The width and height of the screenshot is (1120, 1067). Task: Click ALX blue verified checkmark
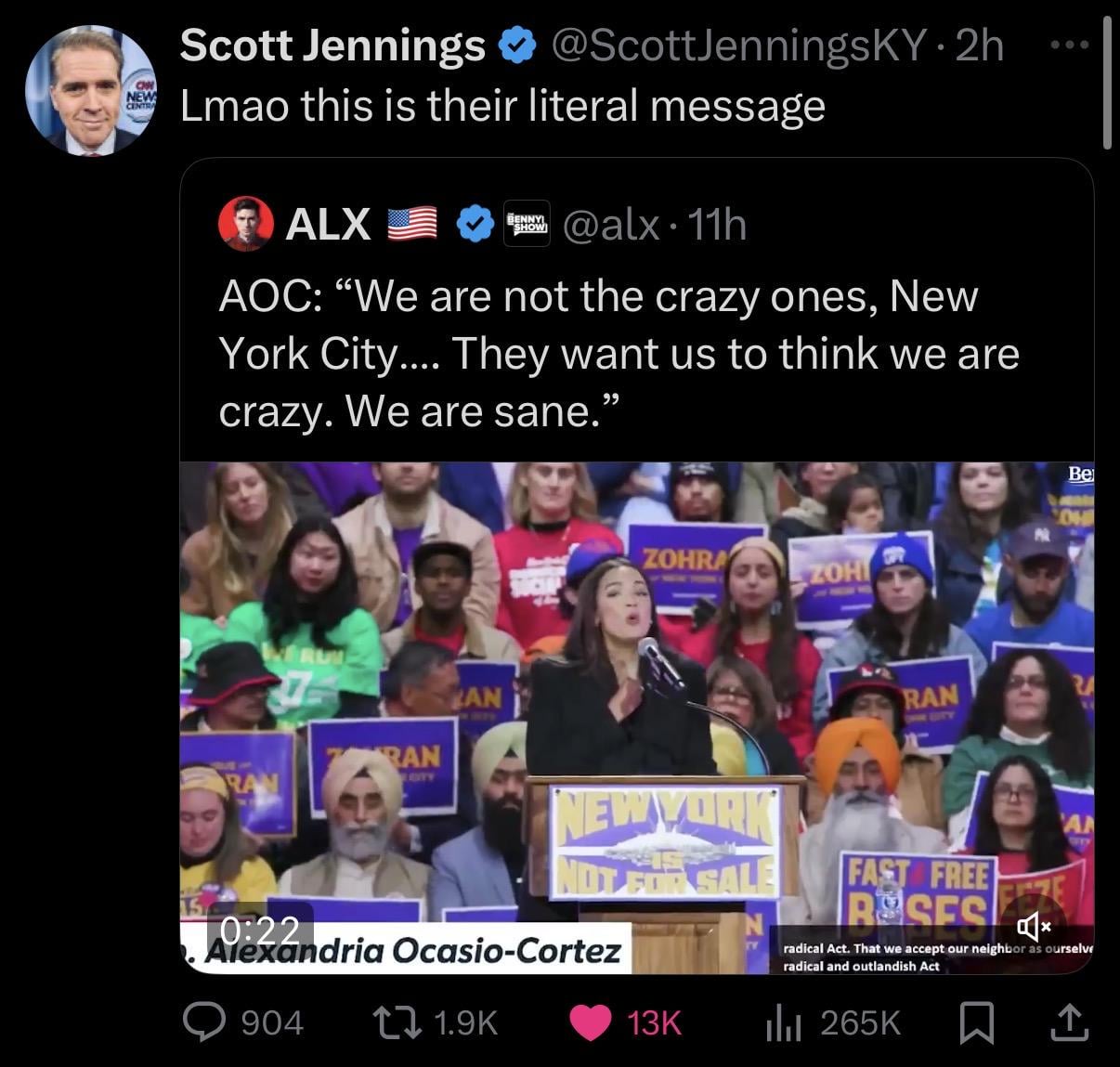pyautogui.click(x=475, y=224)
